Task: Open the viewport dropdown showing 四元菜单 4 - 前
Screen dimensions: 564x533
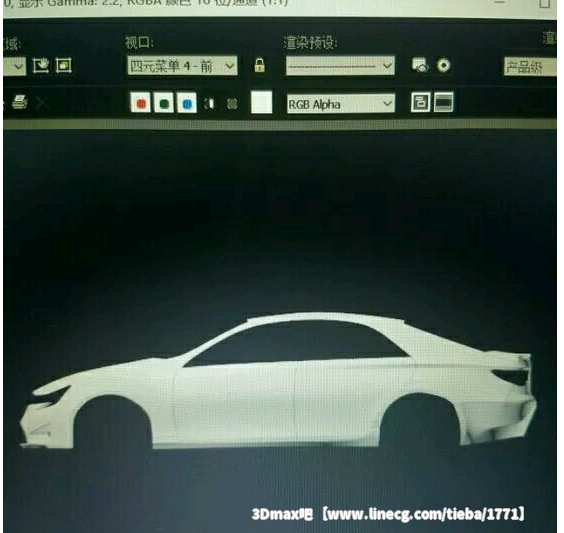Action: (182, 65)
